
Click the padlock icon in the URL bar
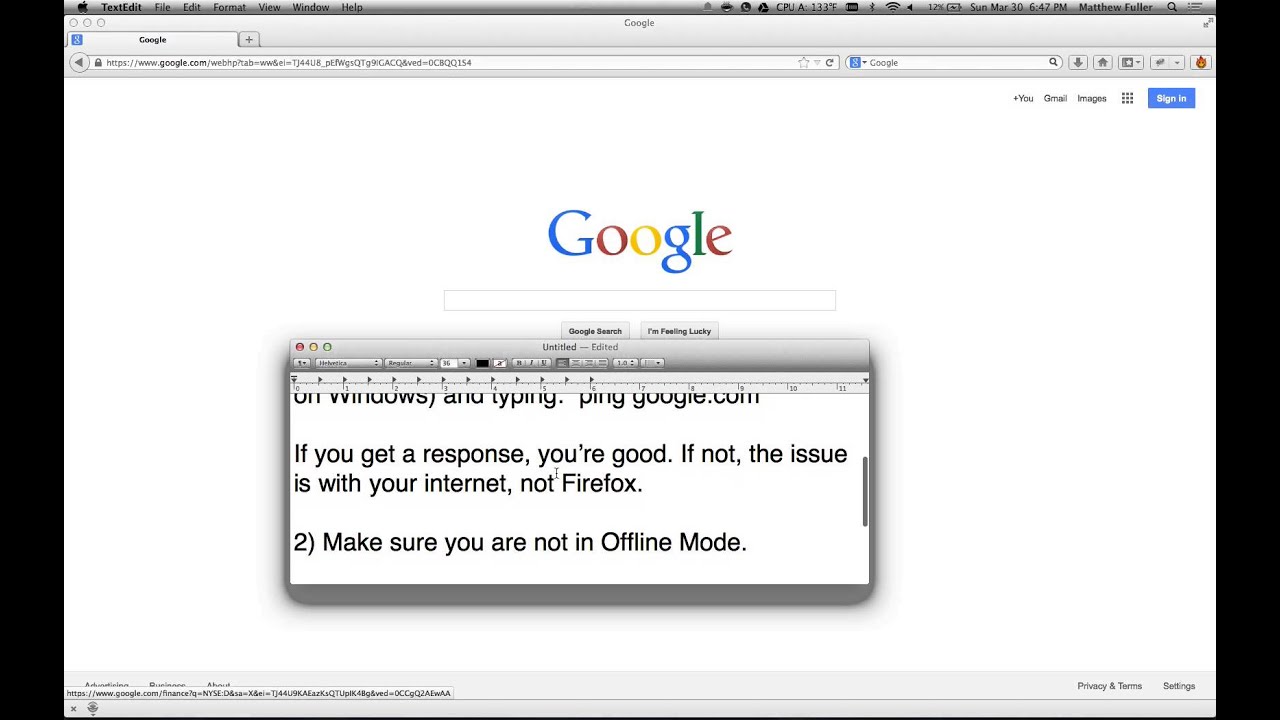click(98, 62)
